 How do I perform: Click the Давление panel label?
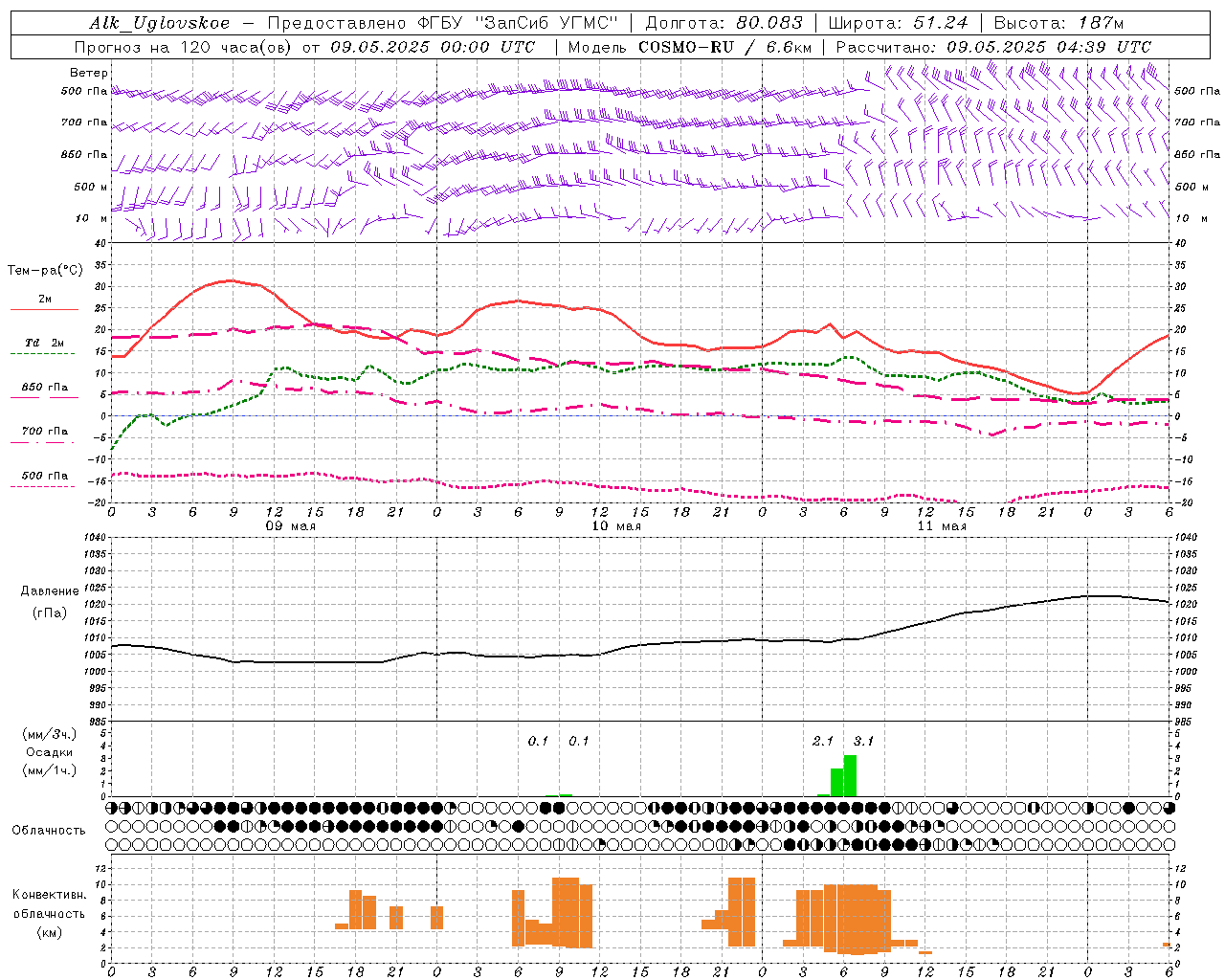[50, 590]
